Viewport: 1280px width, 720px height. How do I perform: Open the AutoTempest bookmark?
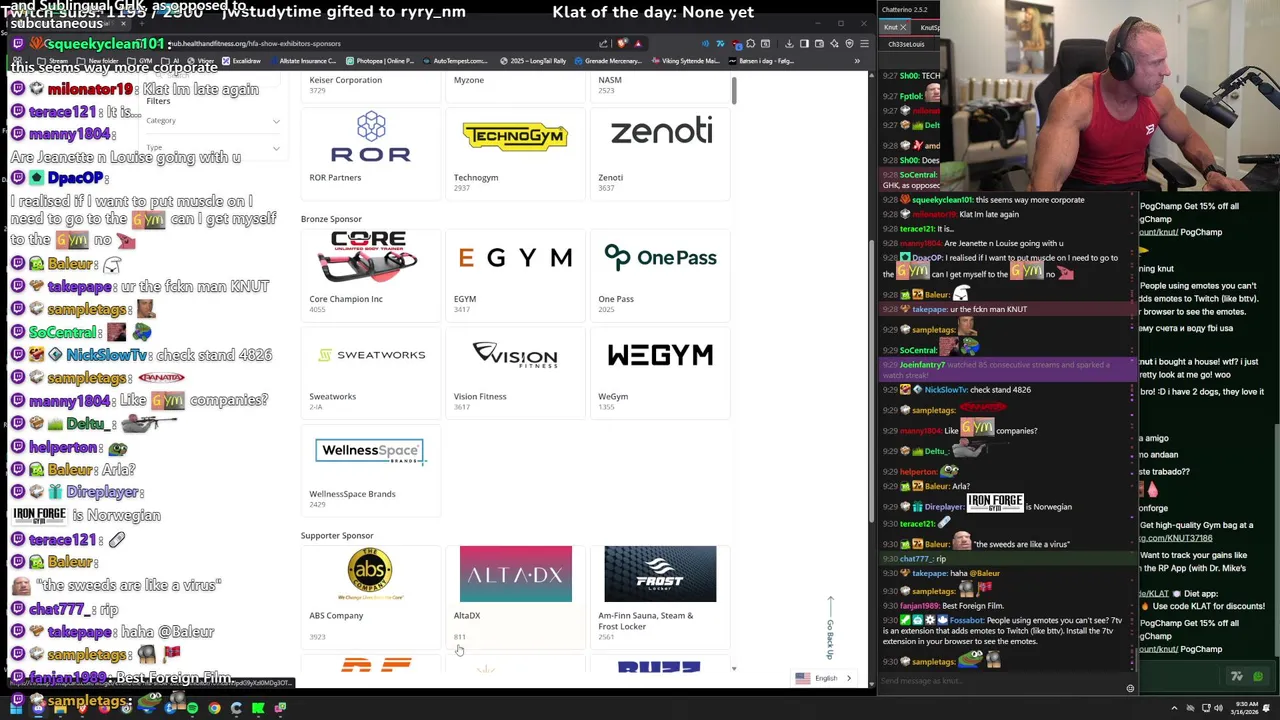(456, 61)
